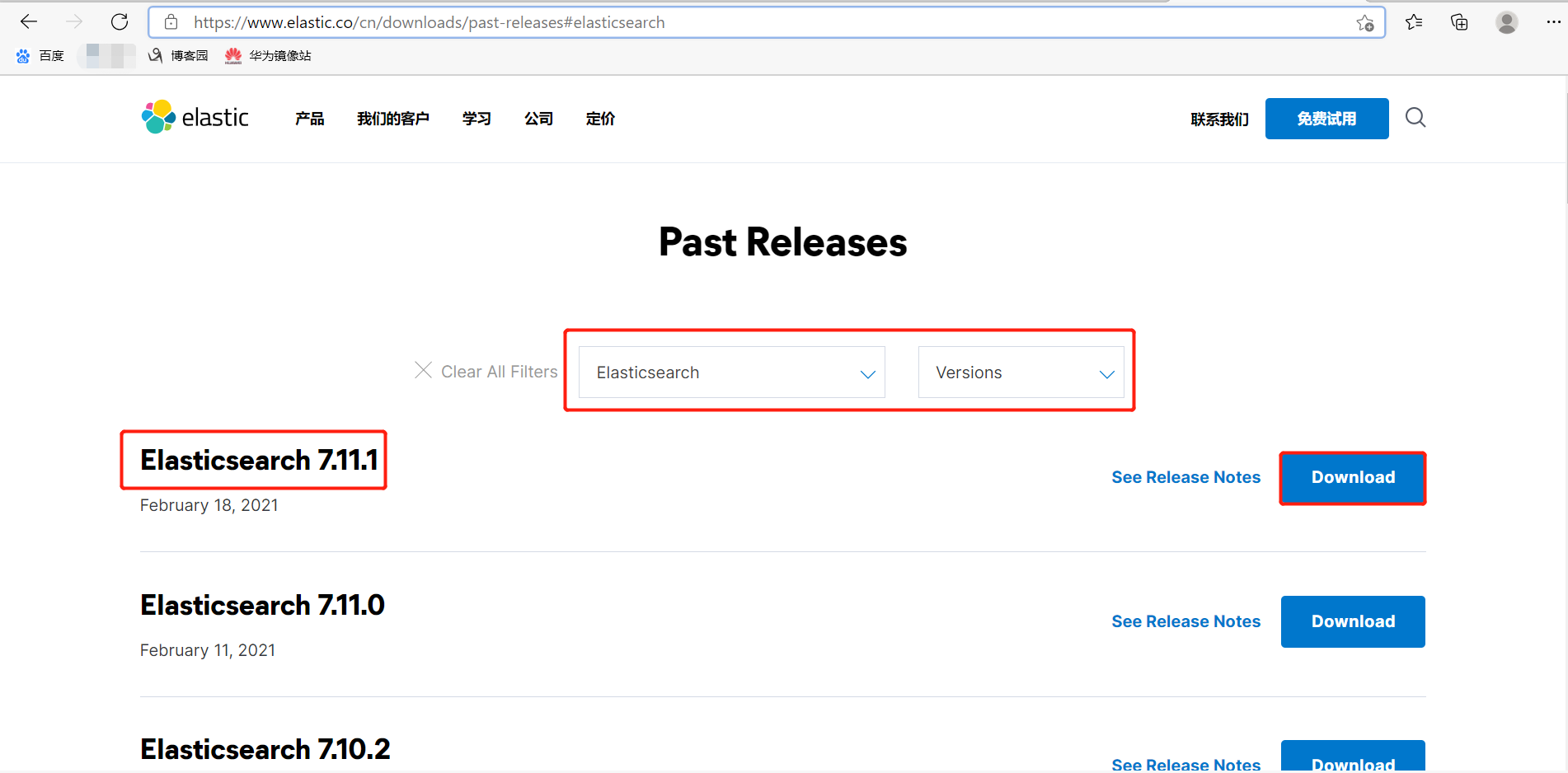Viewport: 1568px width, 773px height.
Task: Open the blurred bookmark in favorites bar
Action: point(106,55)
